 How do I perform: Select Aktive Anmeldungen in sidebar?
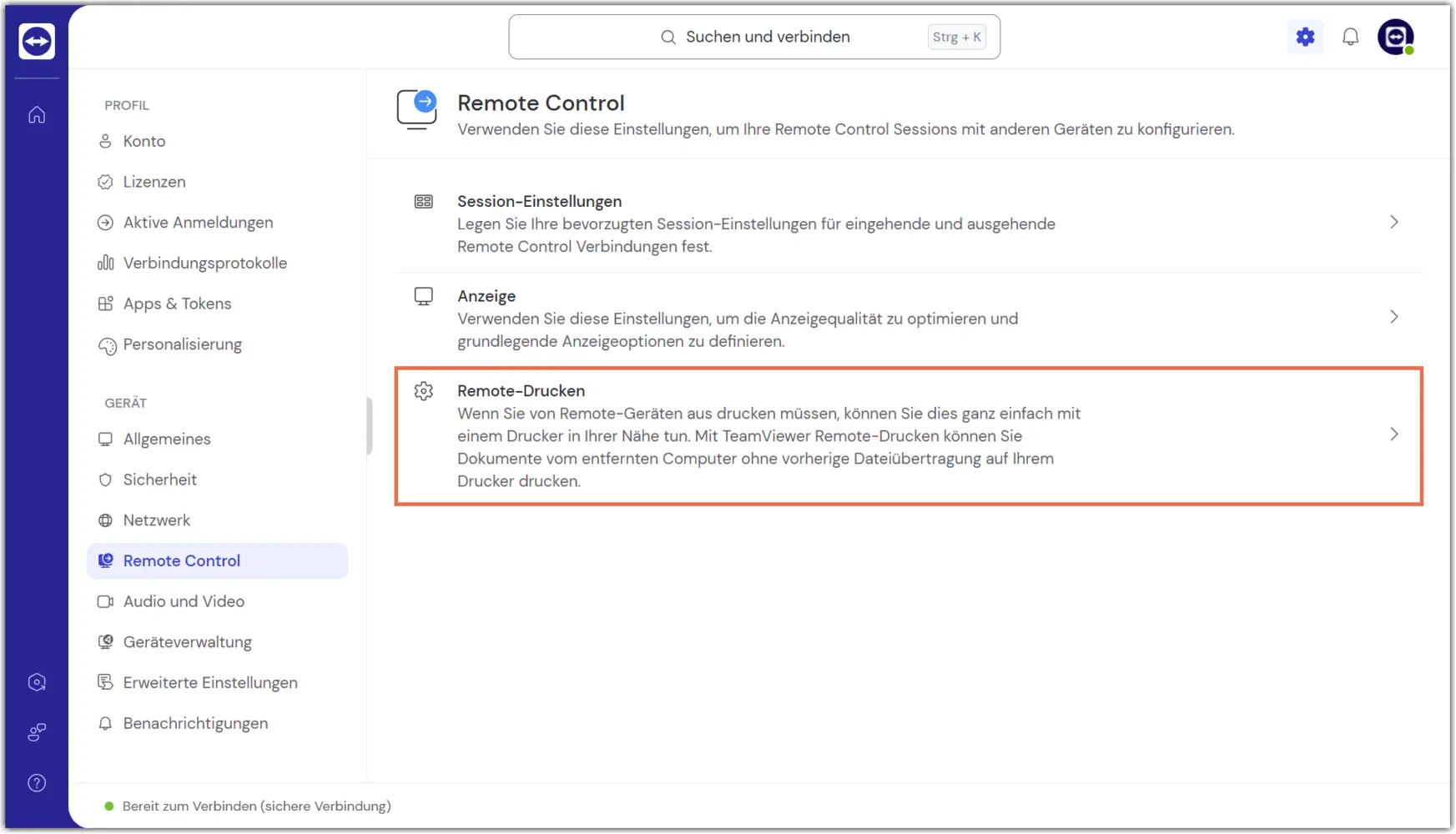point(217,223)
